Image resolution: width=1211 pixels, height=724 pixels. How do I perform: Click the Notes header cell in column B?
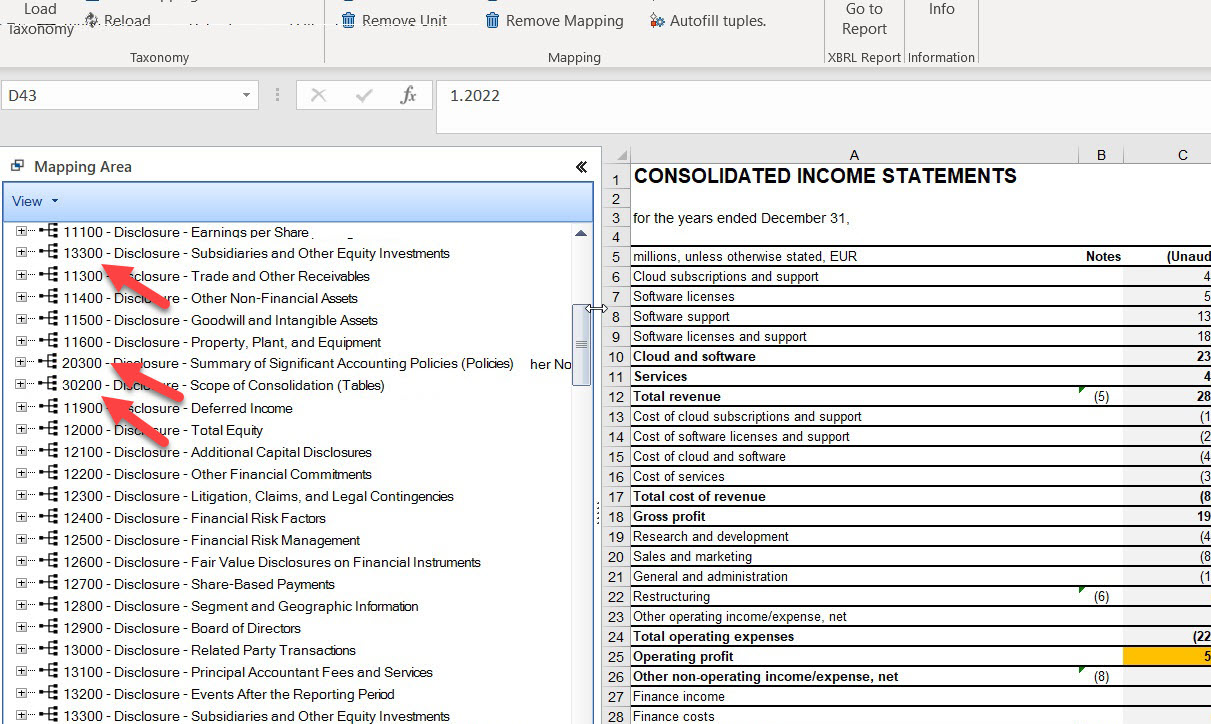click(x=1101, y=256)
